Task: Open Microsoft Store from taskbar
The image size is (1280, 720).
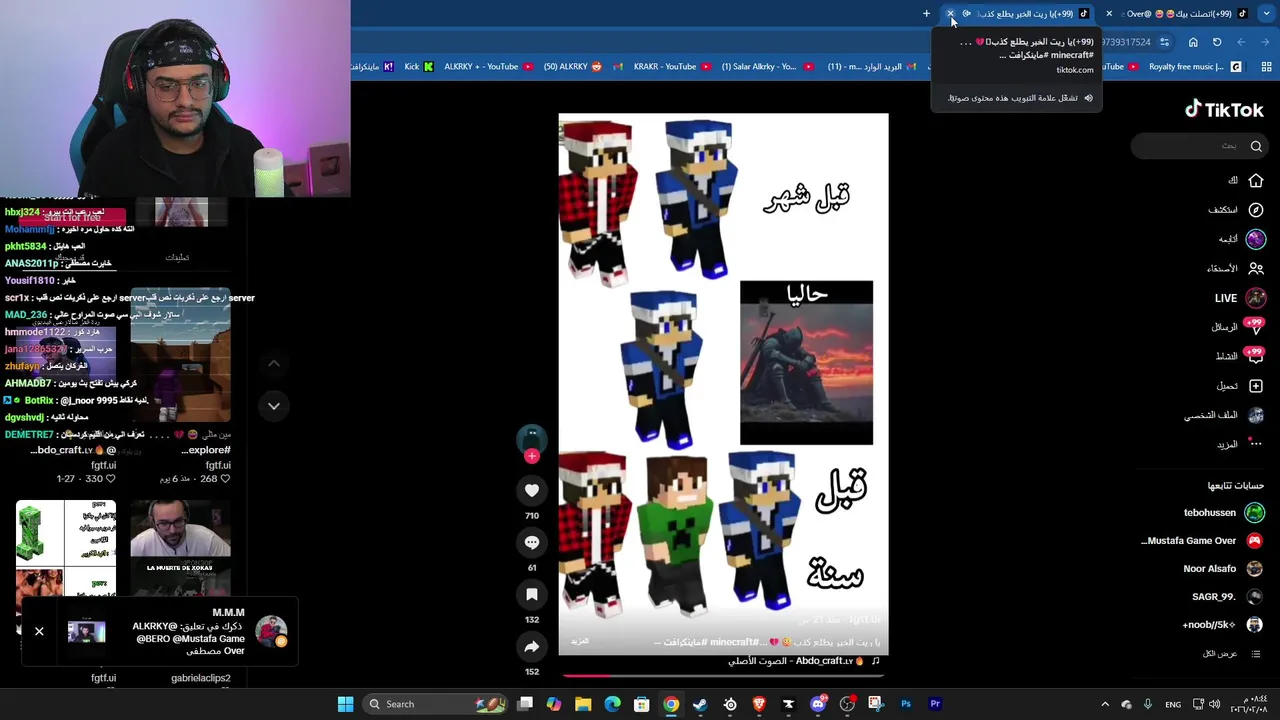Action: [642, 704]
